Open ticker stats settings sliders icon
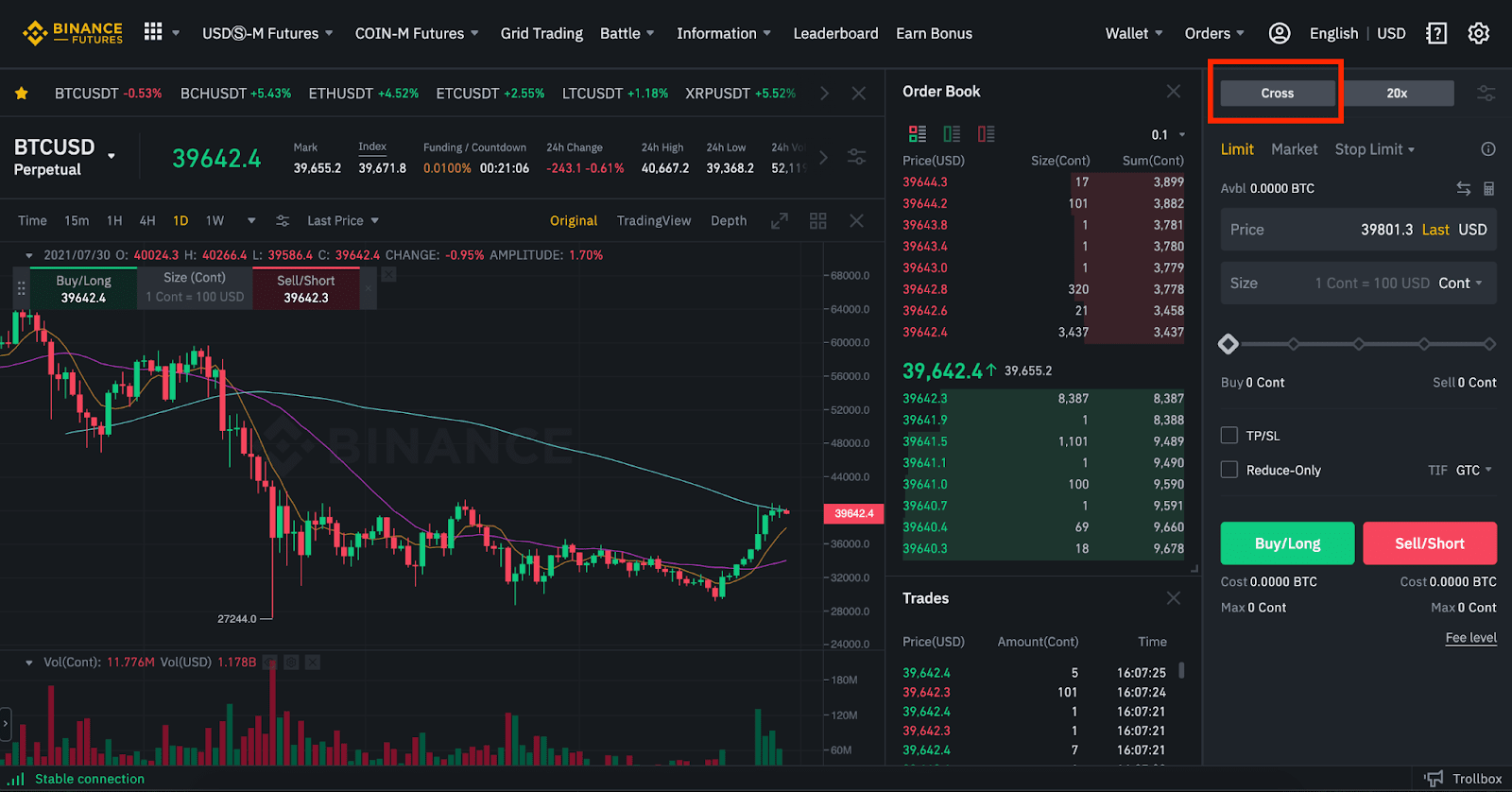This screenshot has height=792, width=1512. [856, 157]
